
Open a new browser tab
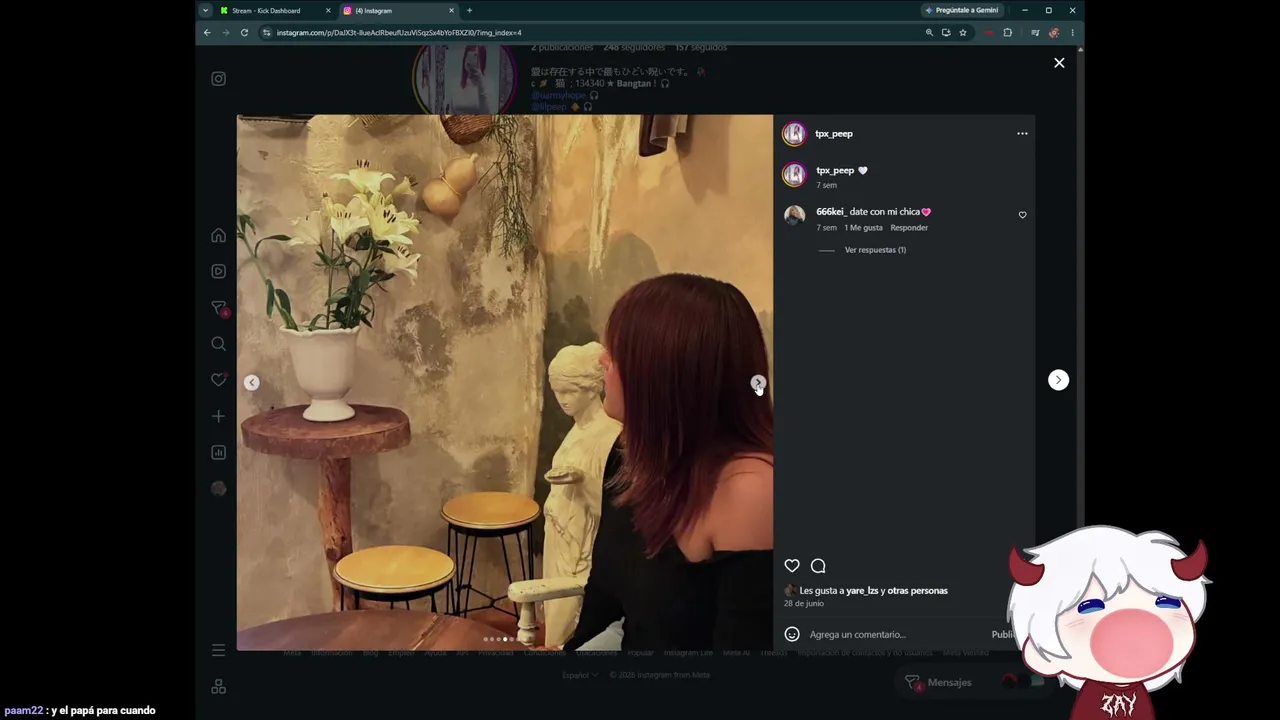click(469, 11)
